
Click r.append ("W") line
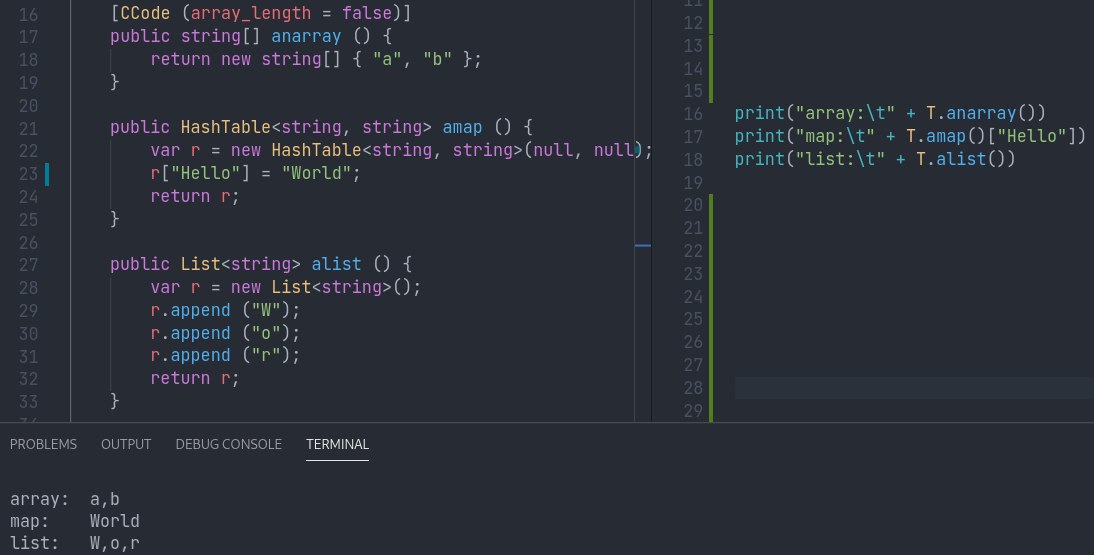[225, 310]
